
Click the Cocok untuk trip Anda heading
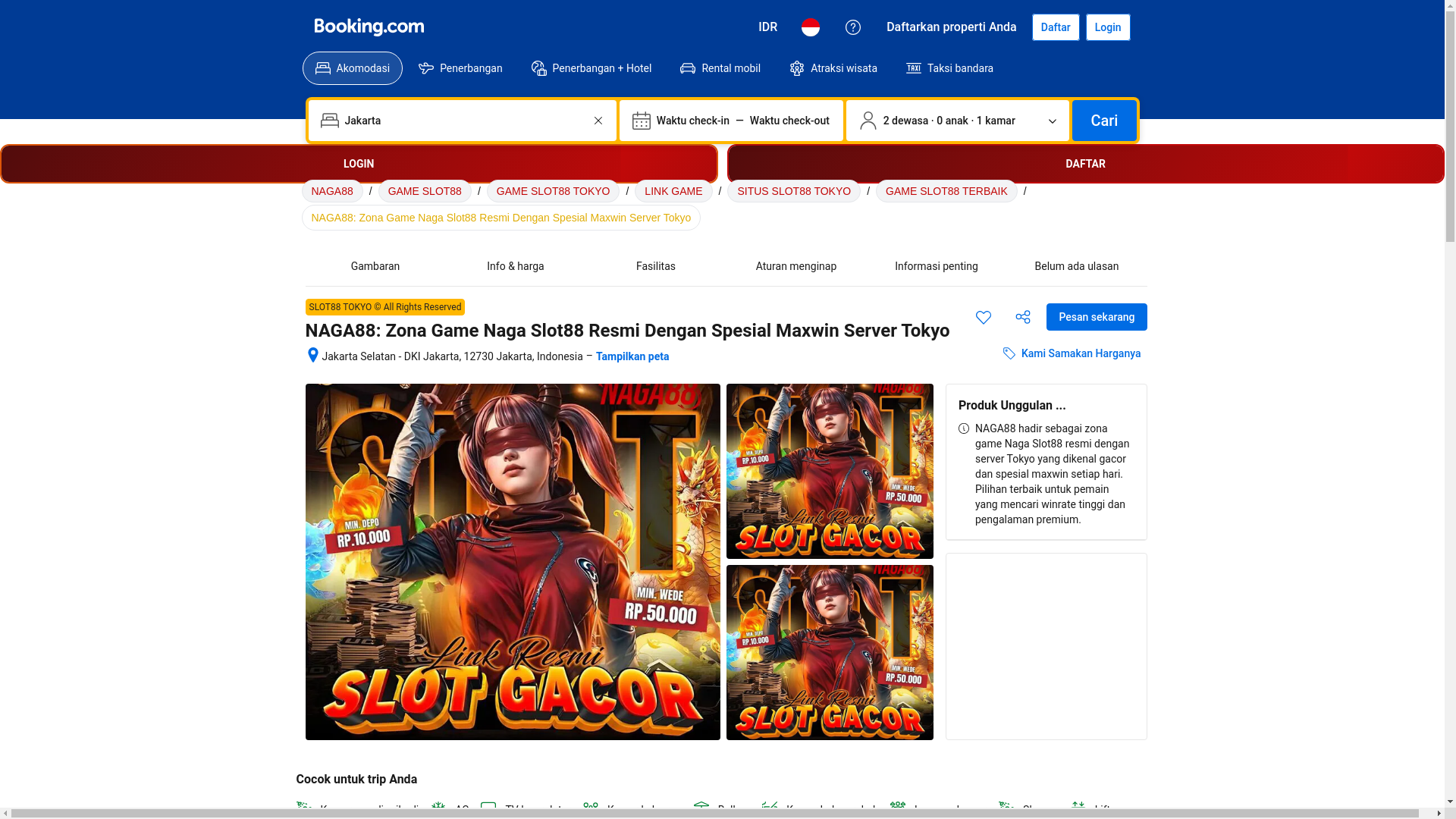[x=356, y=779]
